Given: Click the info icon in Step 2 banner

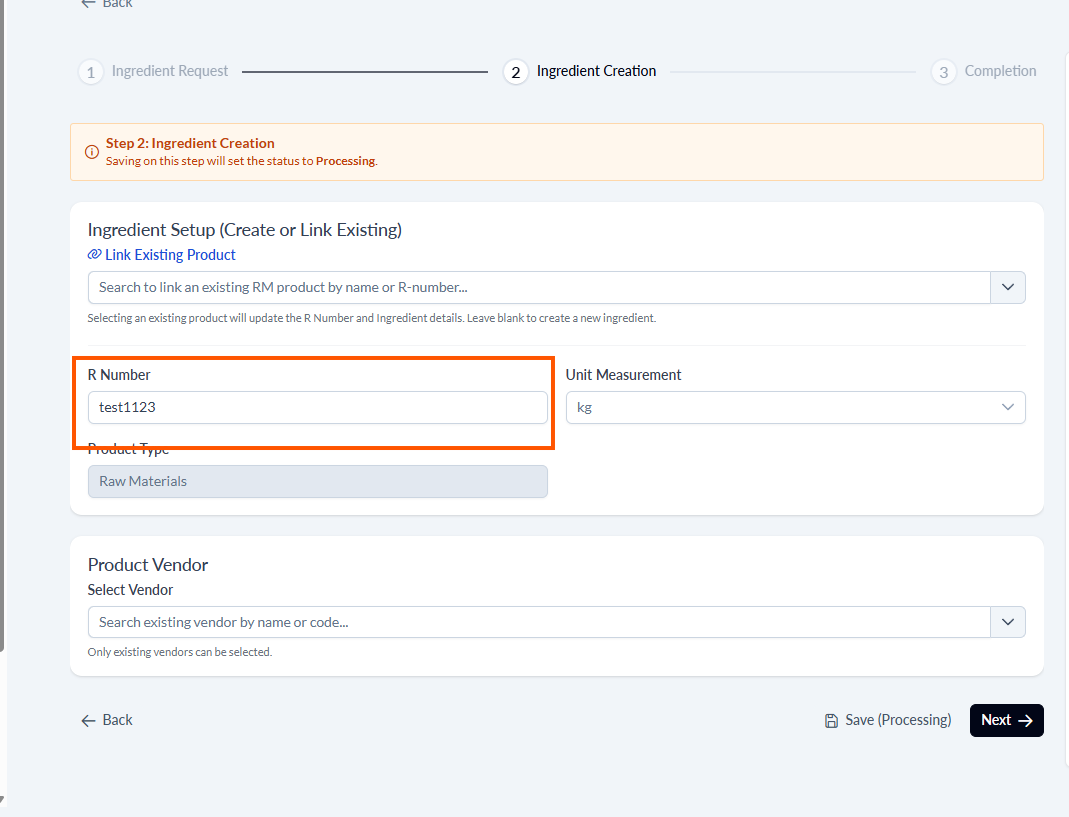Looking at the screenshot, I should [x=91, y=152].
